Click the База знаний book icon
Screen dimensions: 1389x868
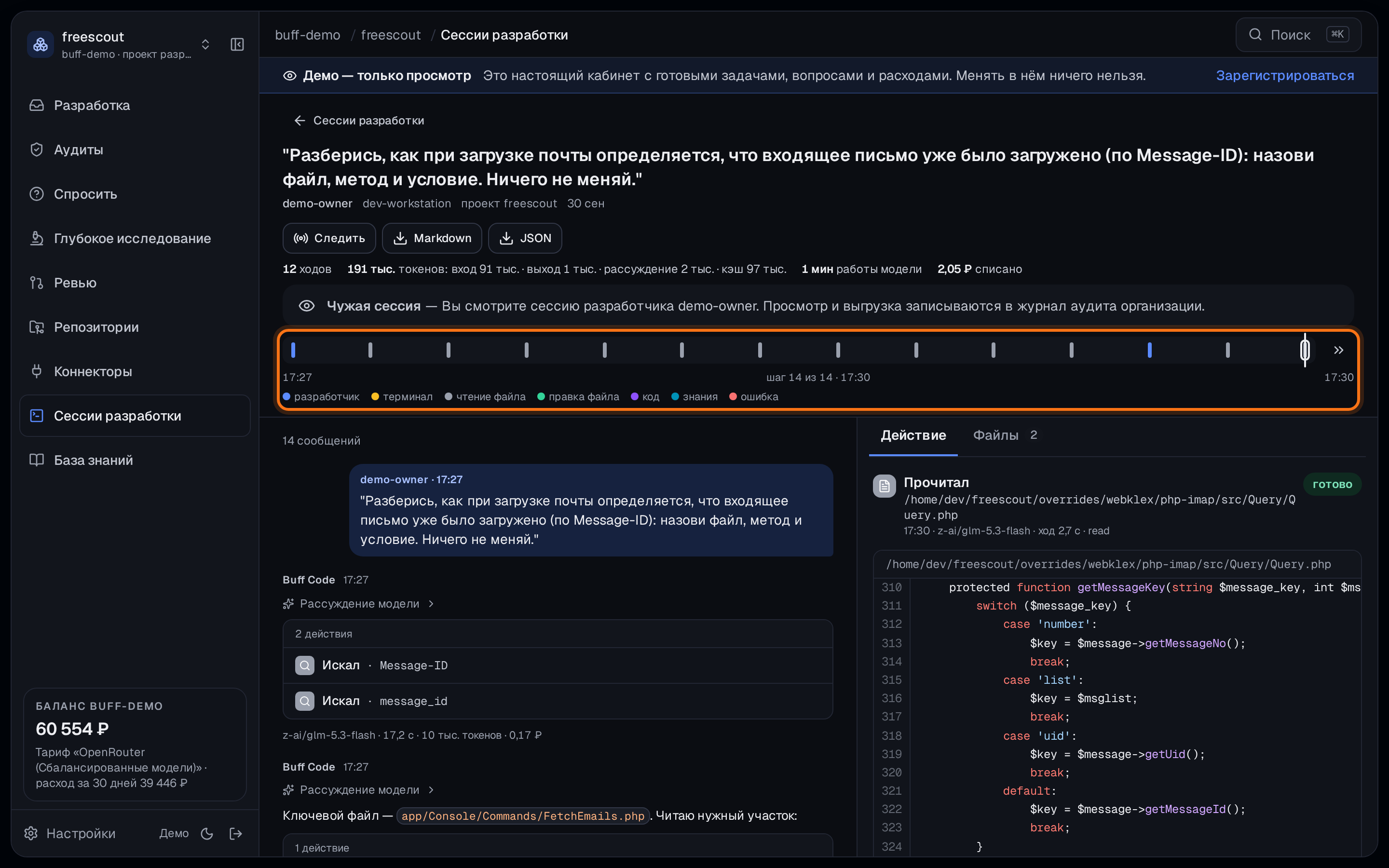37,460
